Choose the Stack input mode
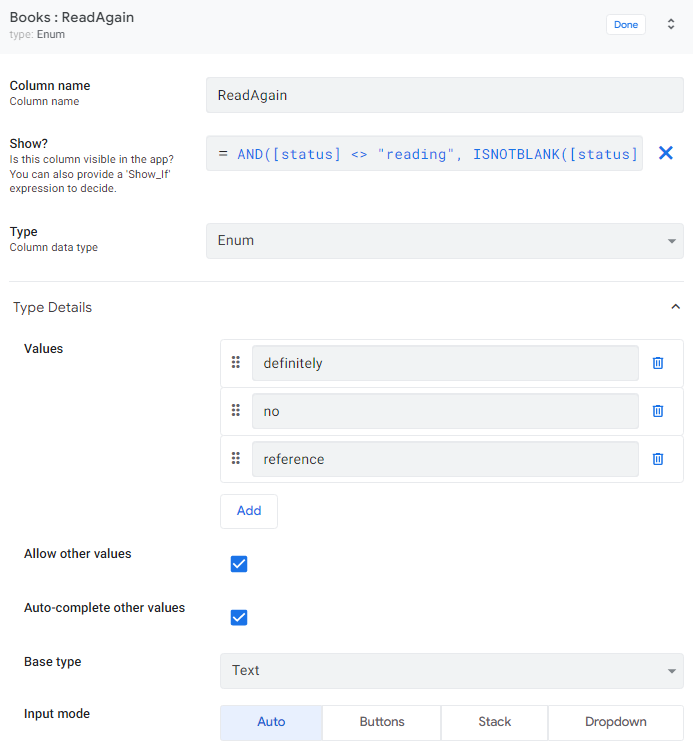Image resolution: width=693 pixels, height=751 pixels. 494,722
